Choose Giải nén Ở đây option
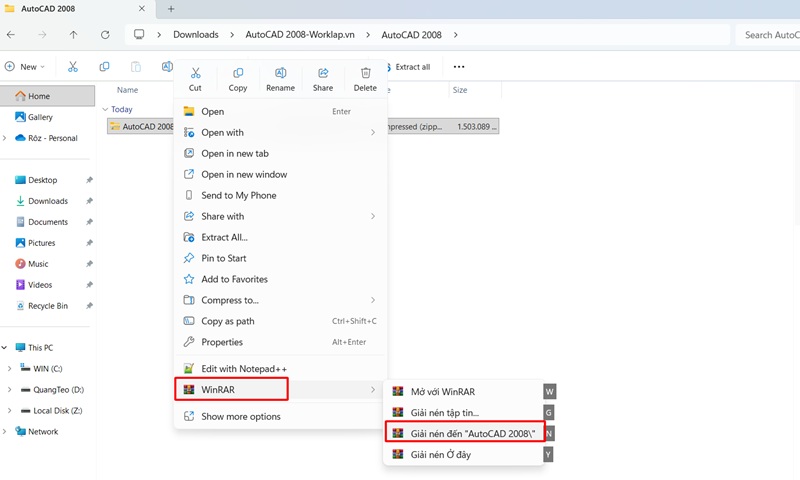The image size is (800, 480). pos(463,454)
